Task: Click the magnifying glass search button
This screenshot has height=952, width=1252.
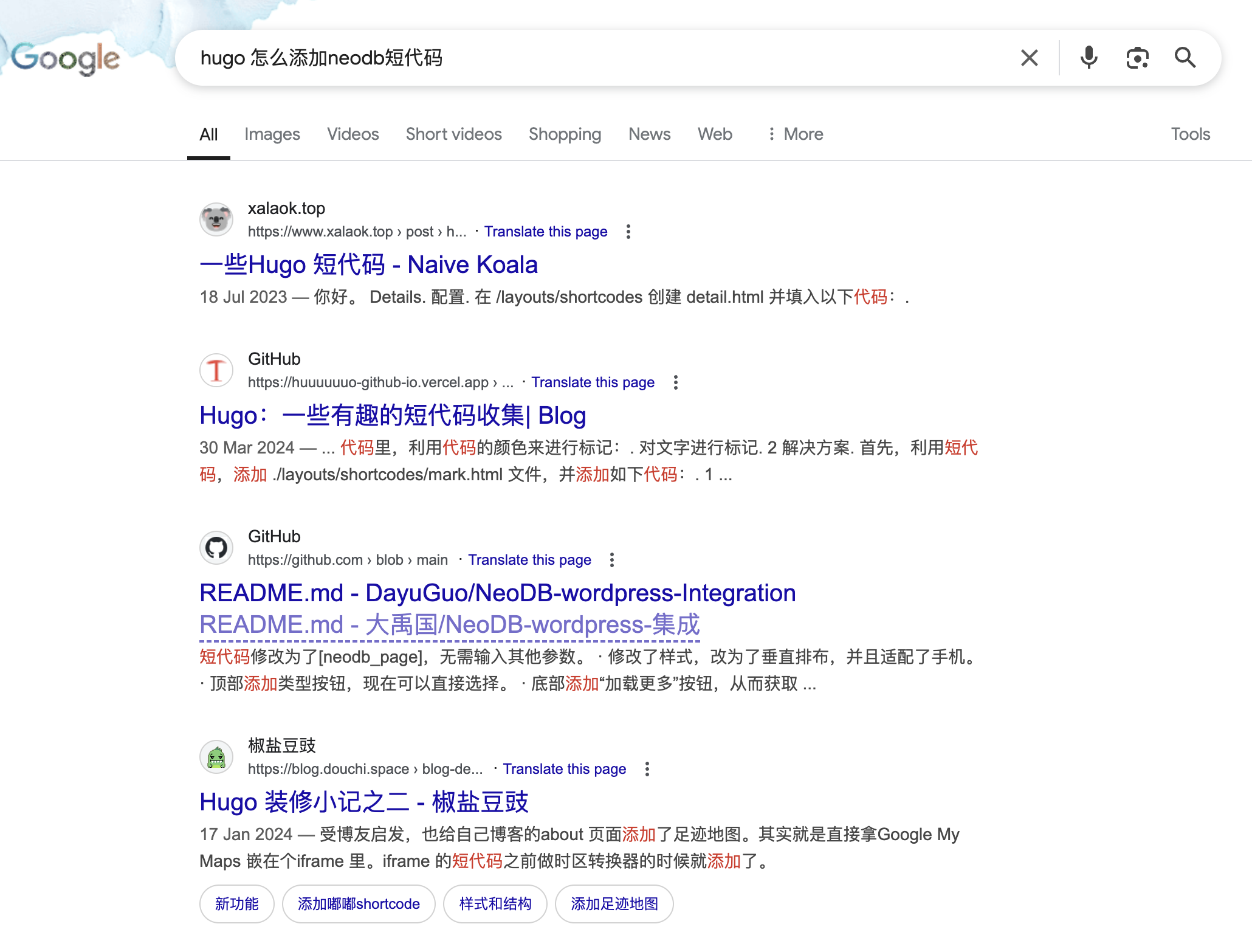Action: coord(1185,58)
